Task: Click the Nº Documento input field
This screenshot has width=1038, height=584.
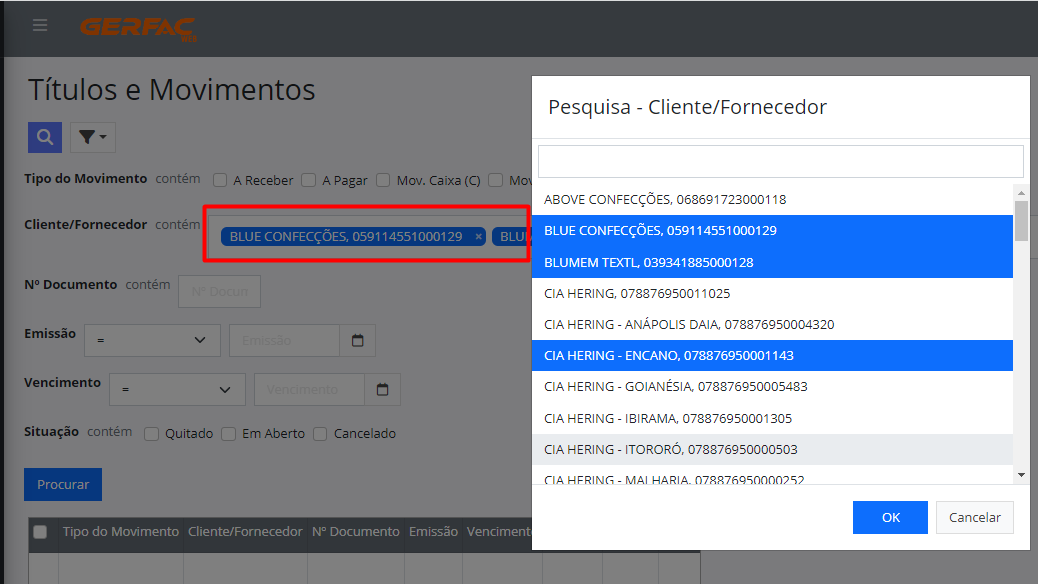Action: tap(219, 291)
